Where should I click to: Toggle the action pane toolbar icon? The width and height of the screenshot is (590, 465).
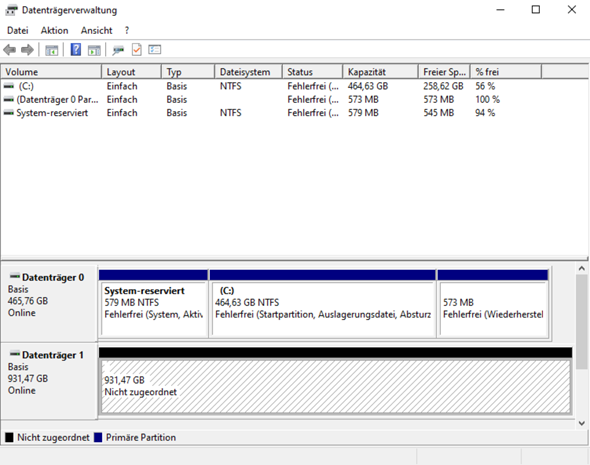[94, 50]
